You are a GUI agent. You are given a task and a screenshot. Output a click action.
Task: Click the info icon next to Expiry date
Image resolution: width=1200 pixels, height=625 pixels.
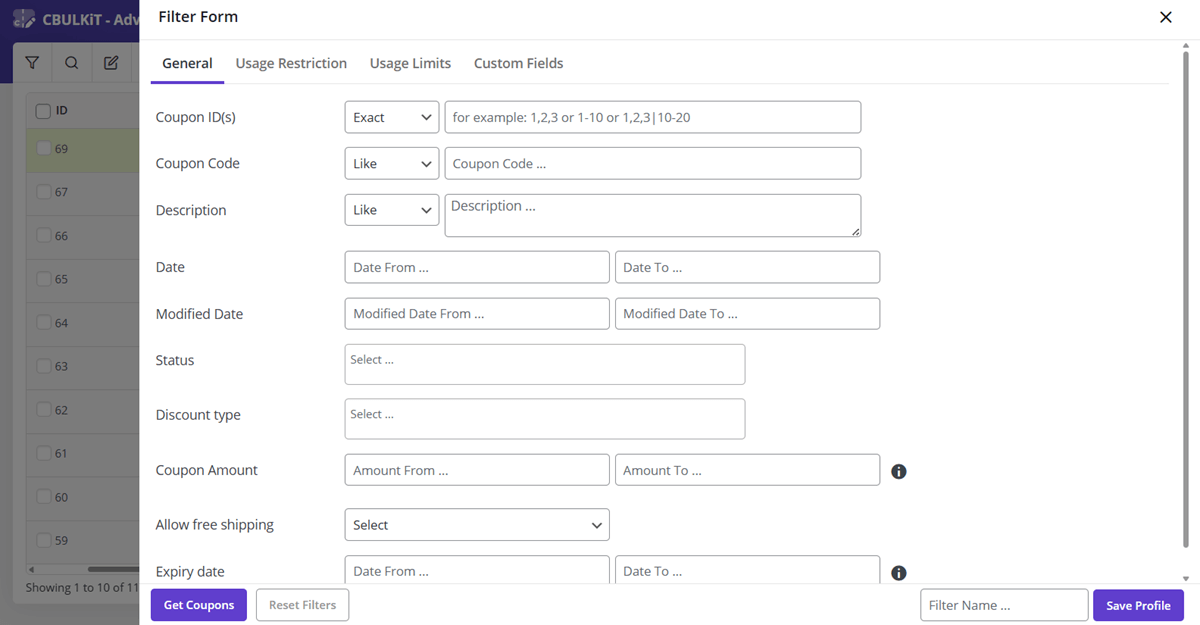point(898,572)
